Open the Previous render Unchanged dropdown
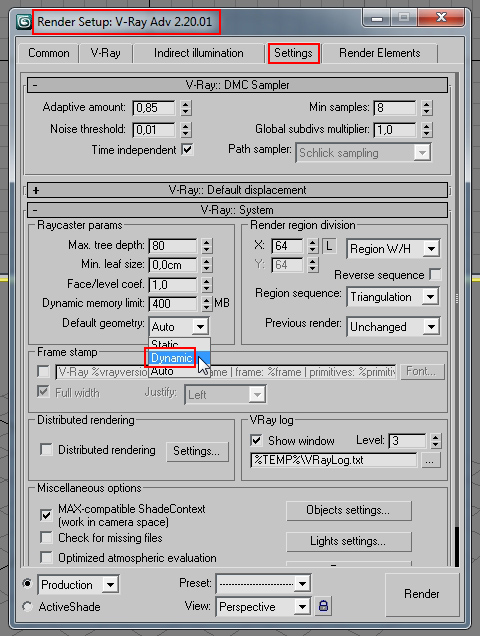Image resolution: width=480 pixels, height=636 pixels. pos(393,327)
